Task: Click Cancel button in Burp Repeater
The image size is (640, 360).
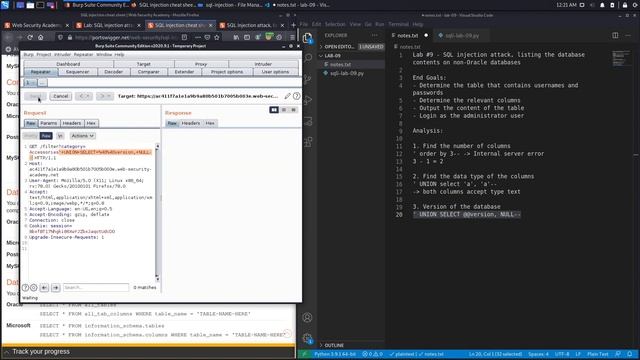Action: pyautogui.click(x=60, y=96)
